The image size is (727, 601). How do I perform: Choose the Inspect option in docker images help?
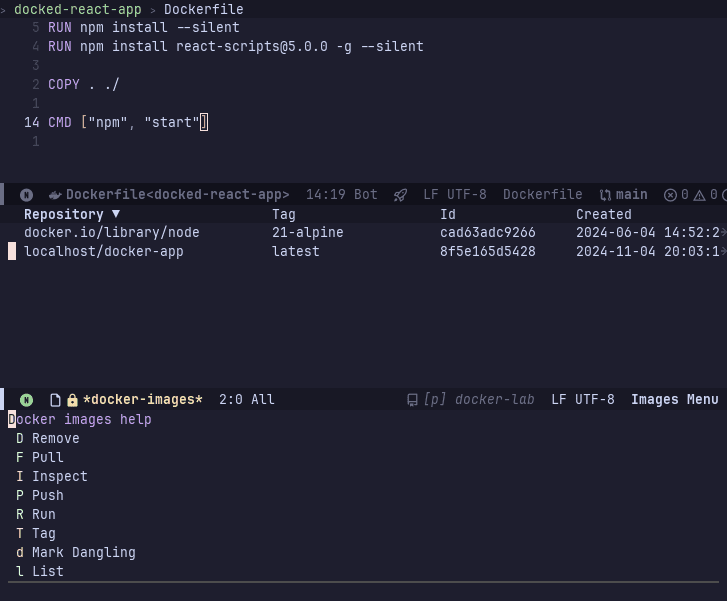tap(59, 476)
